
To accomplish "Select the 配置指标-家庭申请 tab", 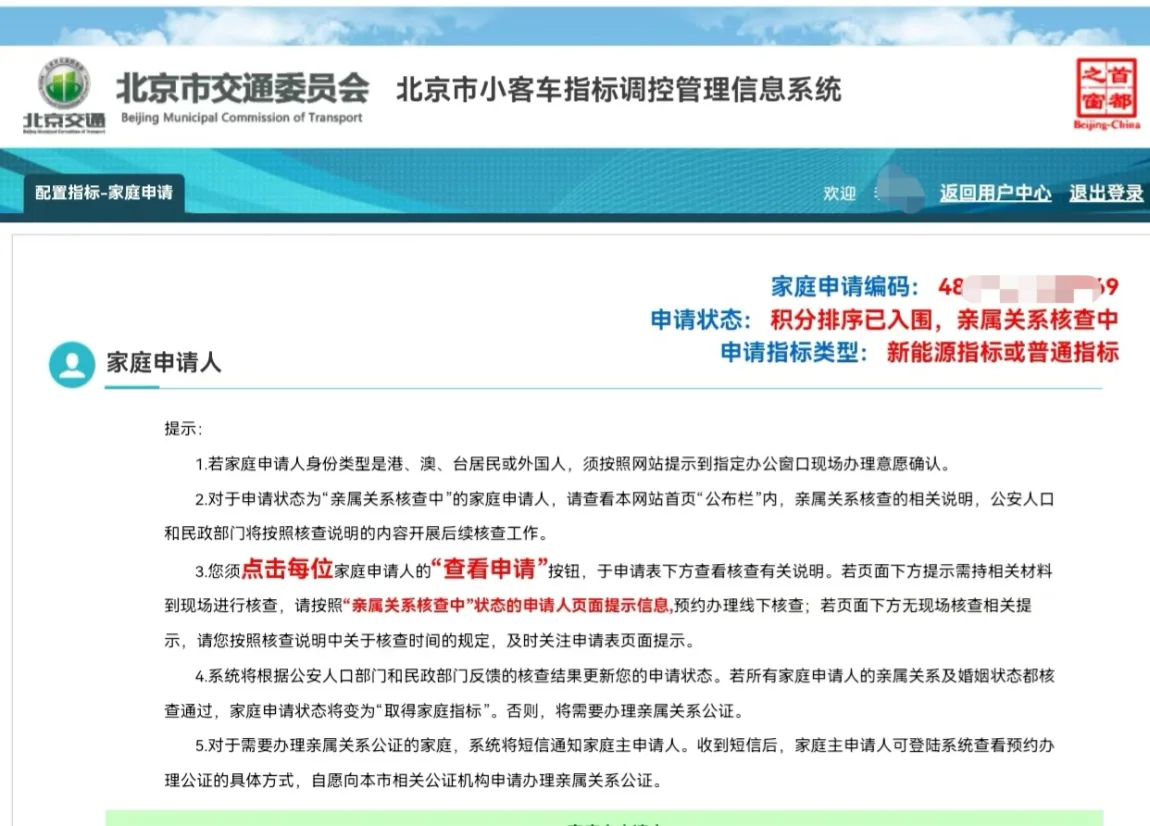I will click(104, 192).
